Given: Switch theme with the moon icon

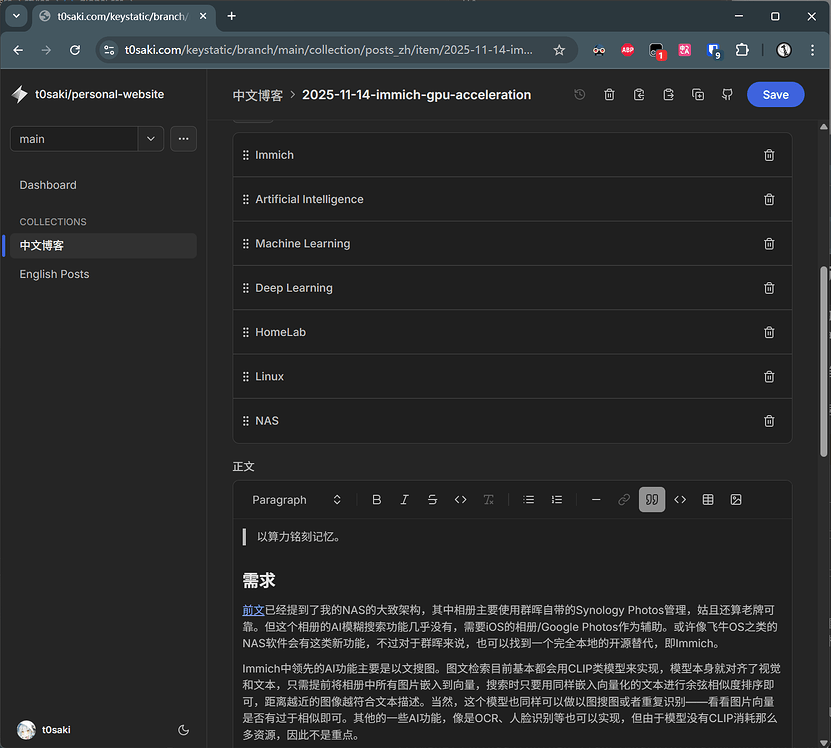Looking at the screenshot, I should pyautogui.click(x=183, y=730).
